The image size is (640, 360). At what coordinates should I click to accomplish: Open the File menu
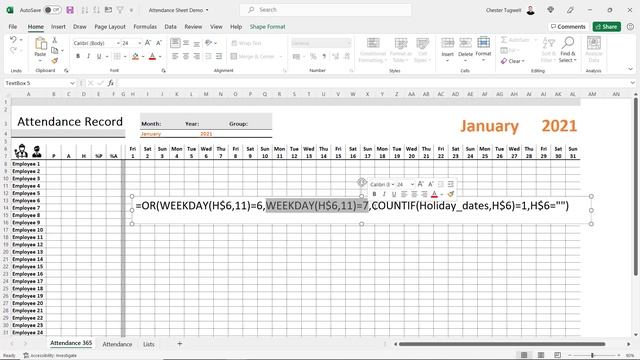click(x=13, y=27)
